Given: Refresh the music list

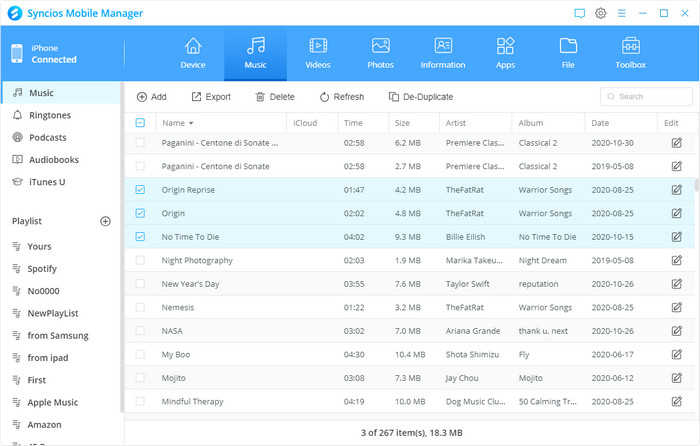Looking at the screenshot, I should [342, 97].
